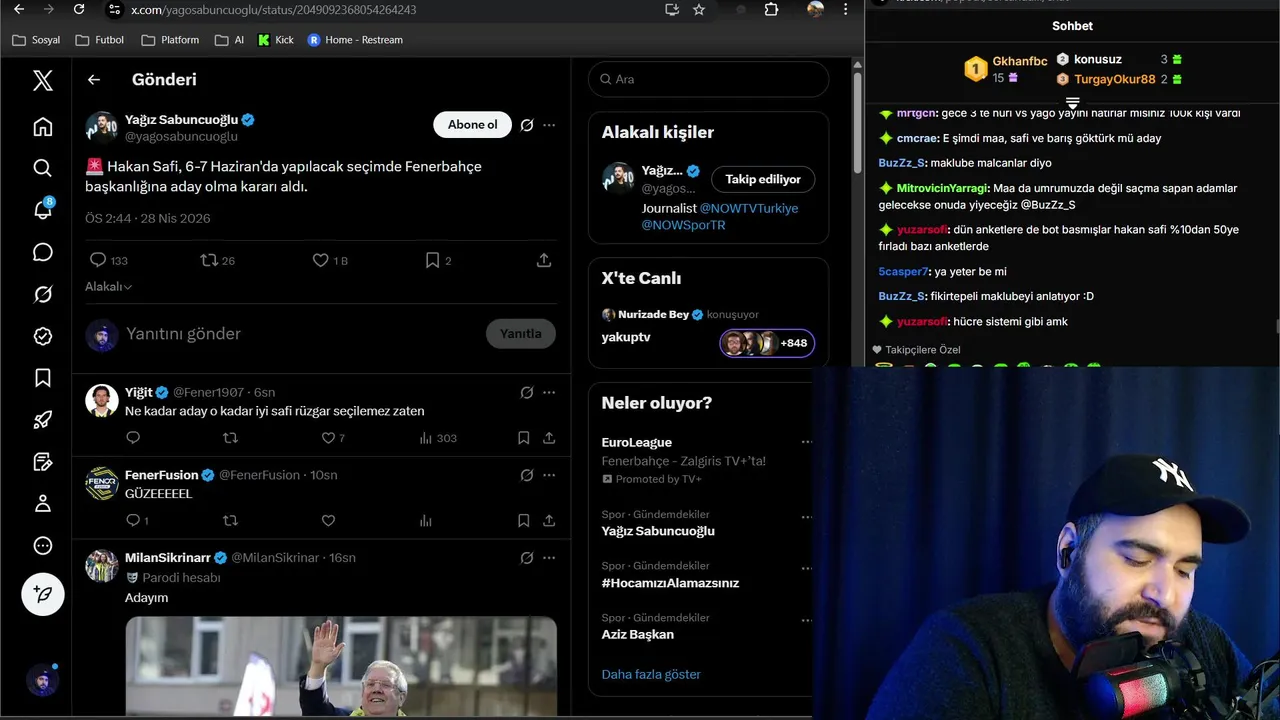
Task: Open Kick bookmark in bookmarks bar
Action: click(x=276, y=40)
